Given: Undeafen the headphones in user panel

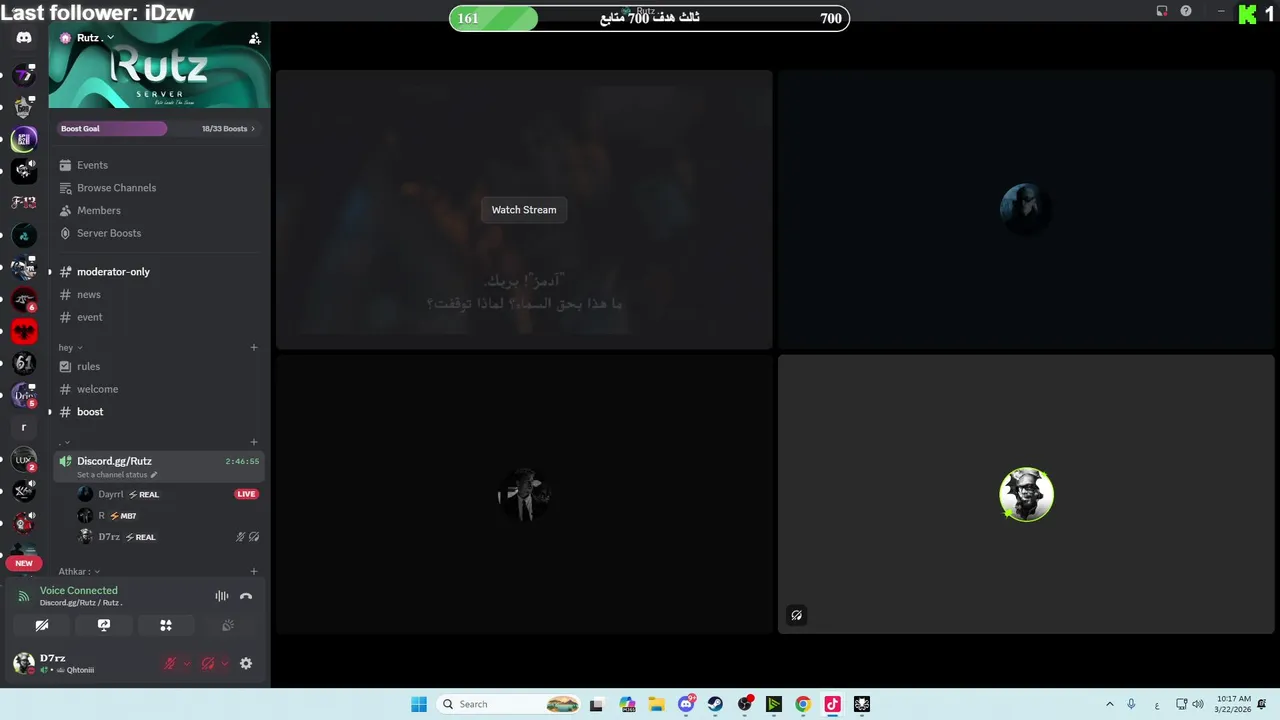Looking at the screenshot, I should click(x=208, y=663).
